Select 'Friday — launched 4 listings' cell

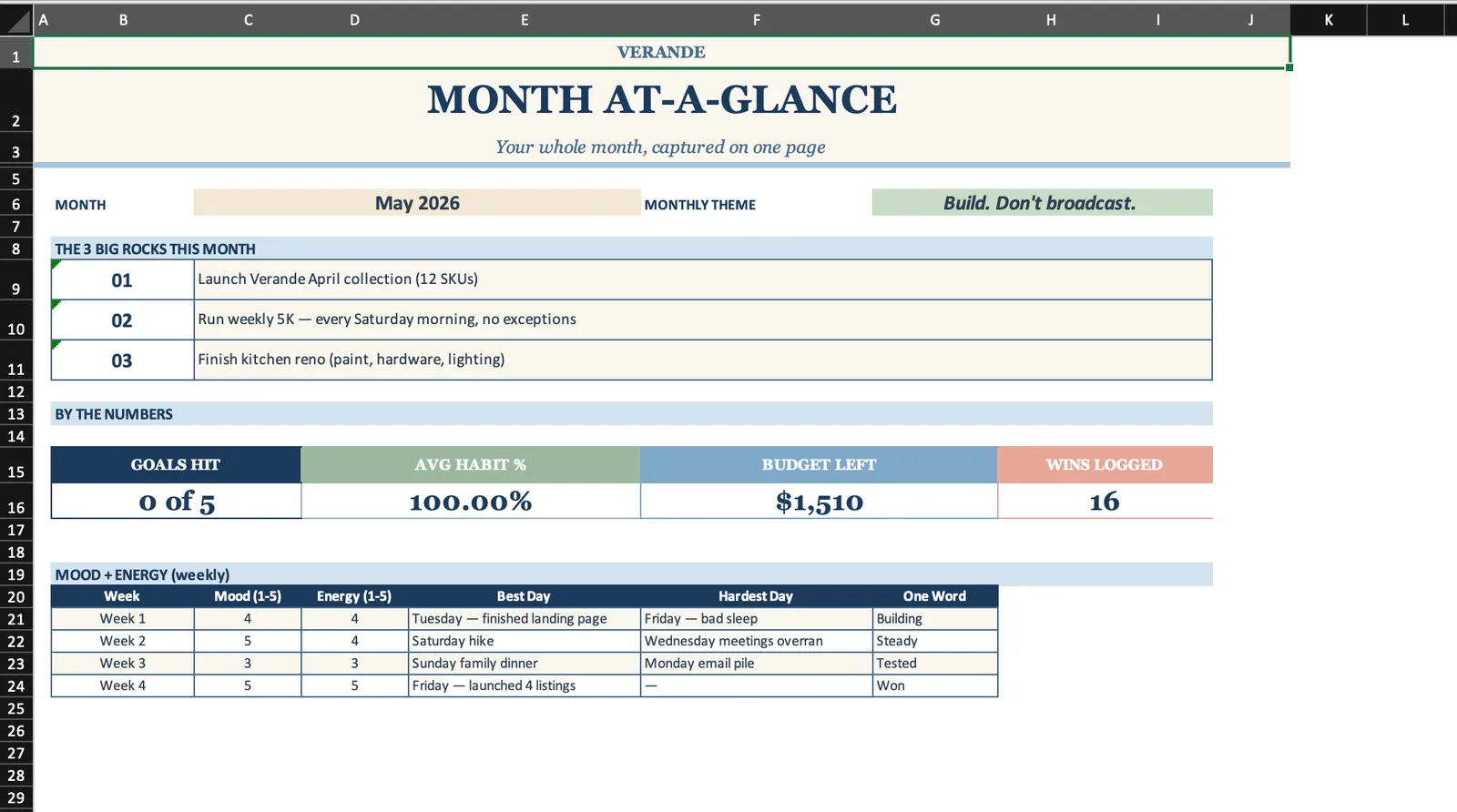pyautogui.click(x=525, y=685)
